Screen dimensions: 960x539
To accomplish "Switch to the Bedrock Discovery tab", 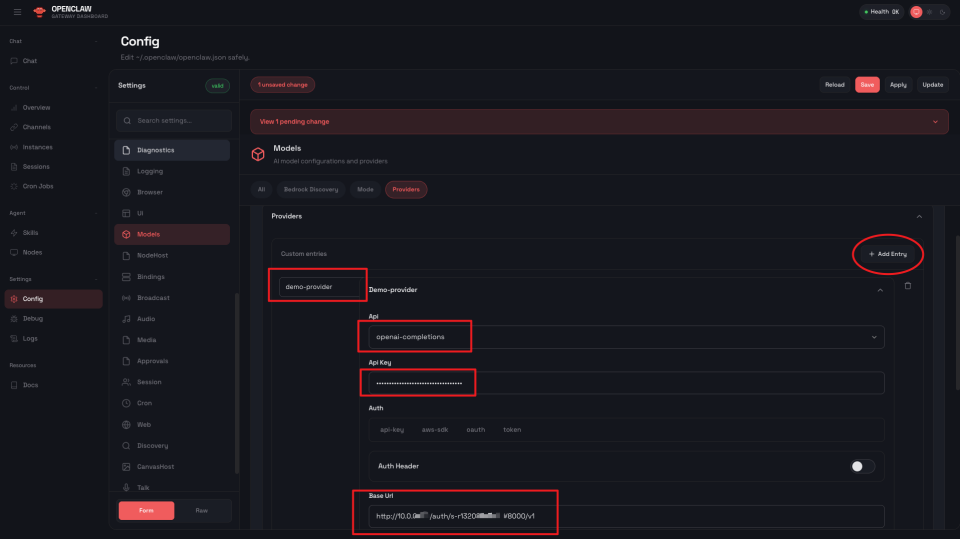I will [312, 189].
